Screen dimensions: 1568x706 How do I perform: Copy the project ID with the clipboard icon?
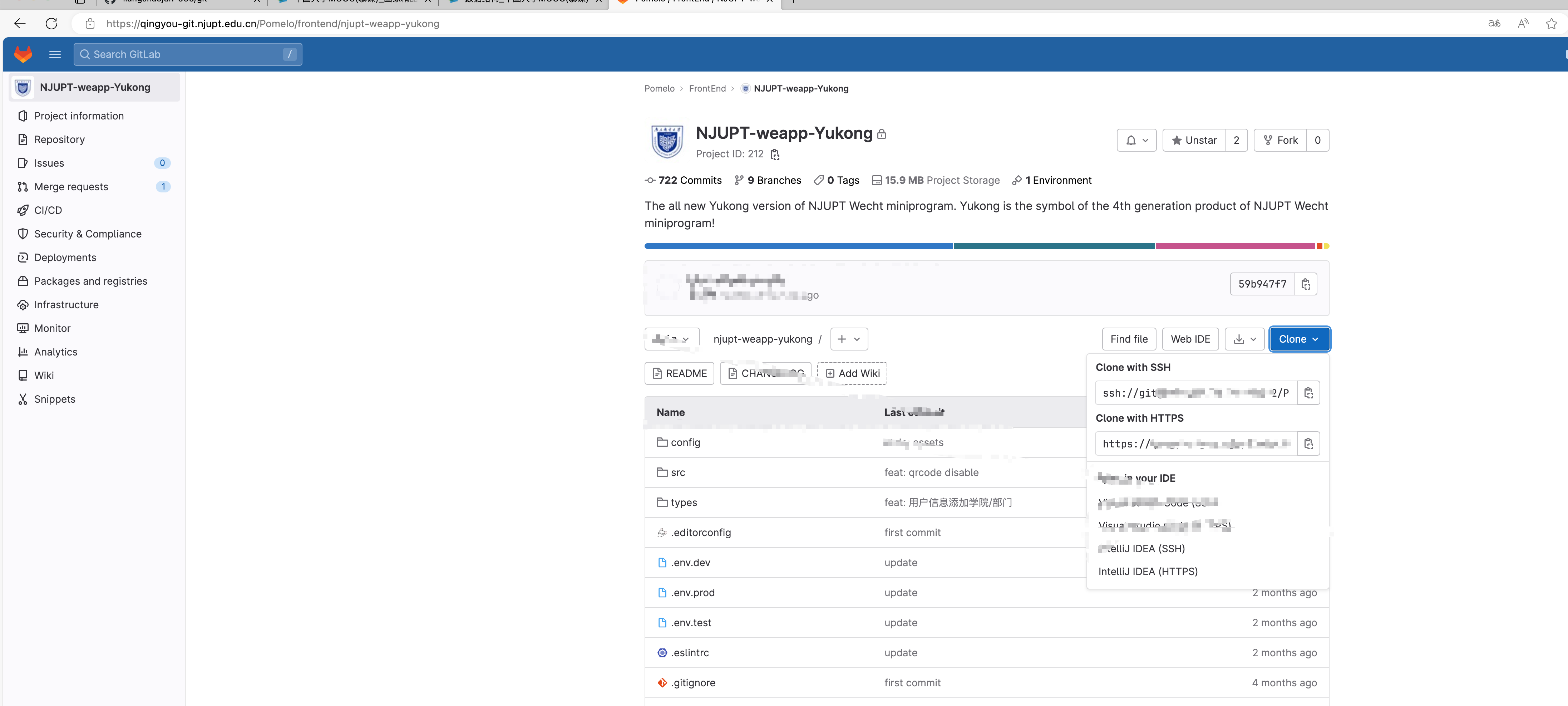pos(775,155)
